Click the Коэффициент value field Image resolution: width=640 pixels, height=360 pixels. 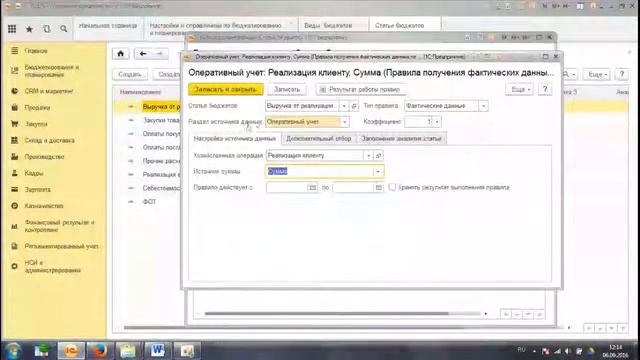point(418,122)
